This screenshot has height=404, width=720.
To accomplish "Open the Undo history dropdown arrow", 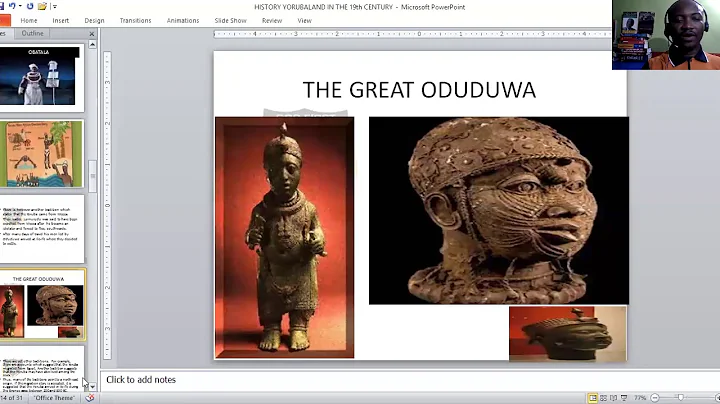I will pyautogui.click(x=20, y=6).
